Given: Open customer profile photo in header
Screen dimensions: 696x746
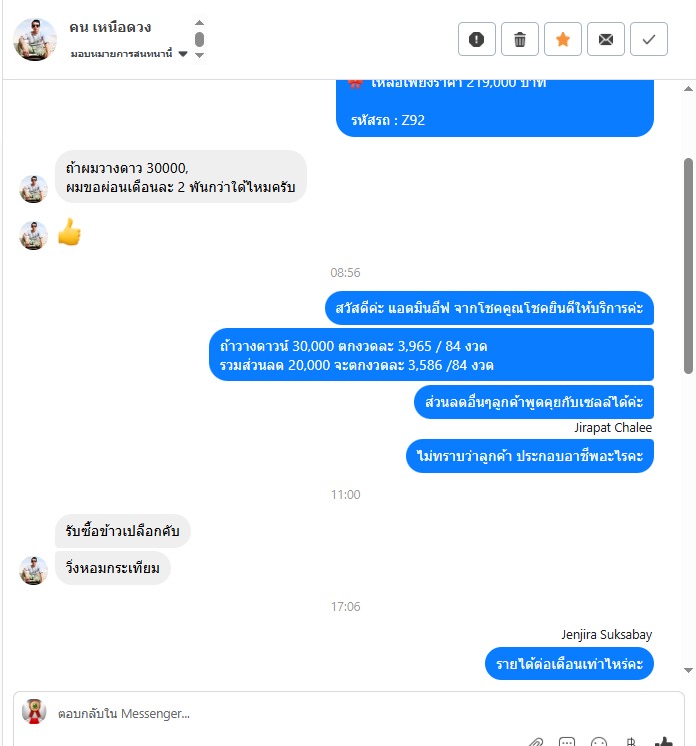Looking at the screenshot, I should [35, 39].
